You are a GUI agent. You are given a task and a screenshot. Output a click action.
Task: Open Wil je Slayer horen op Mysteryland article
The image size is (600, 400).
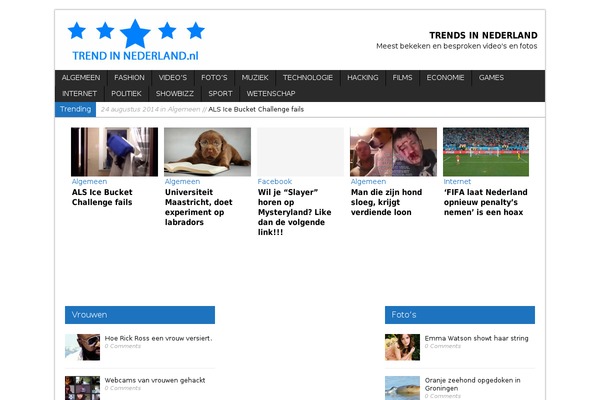(295, 212)
